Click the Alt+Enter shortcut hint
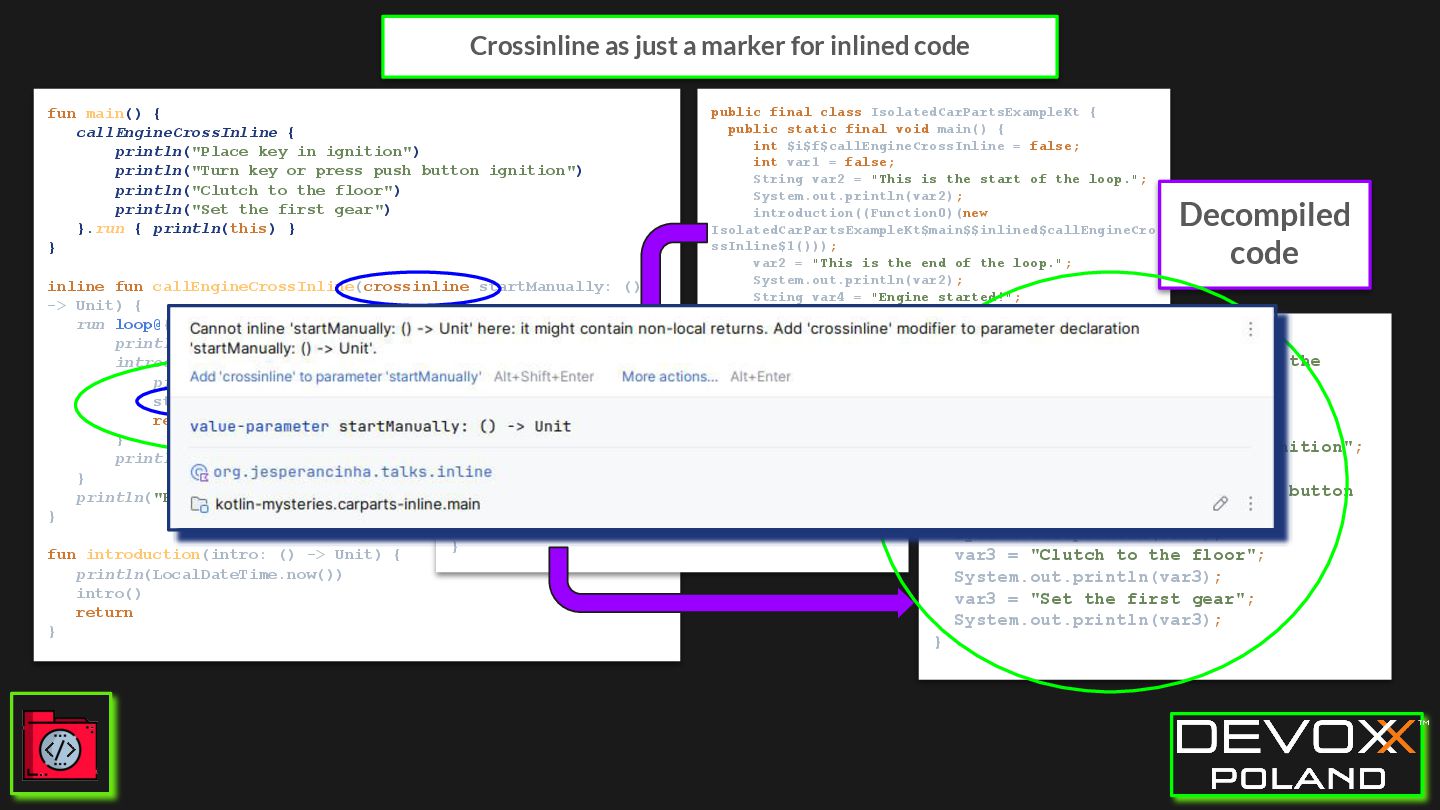The width and height of the screenshot is (1440, 810). (760, 377)
